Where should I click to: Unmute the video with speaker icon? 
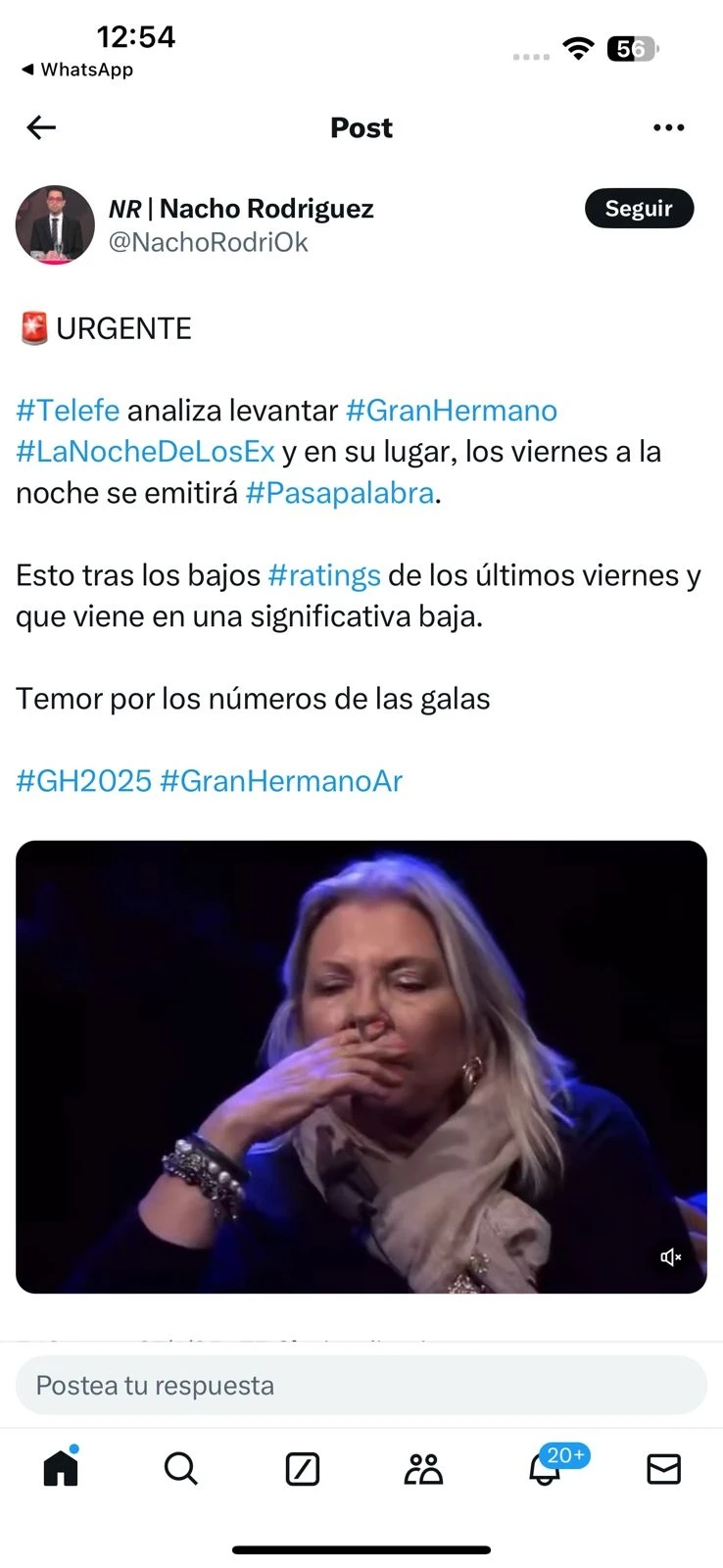coord(671,1257)
